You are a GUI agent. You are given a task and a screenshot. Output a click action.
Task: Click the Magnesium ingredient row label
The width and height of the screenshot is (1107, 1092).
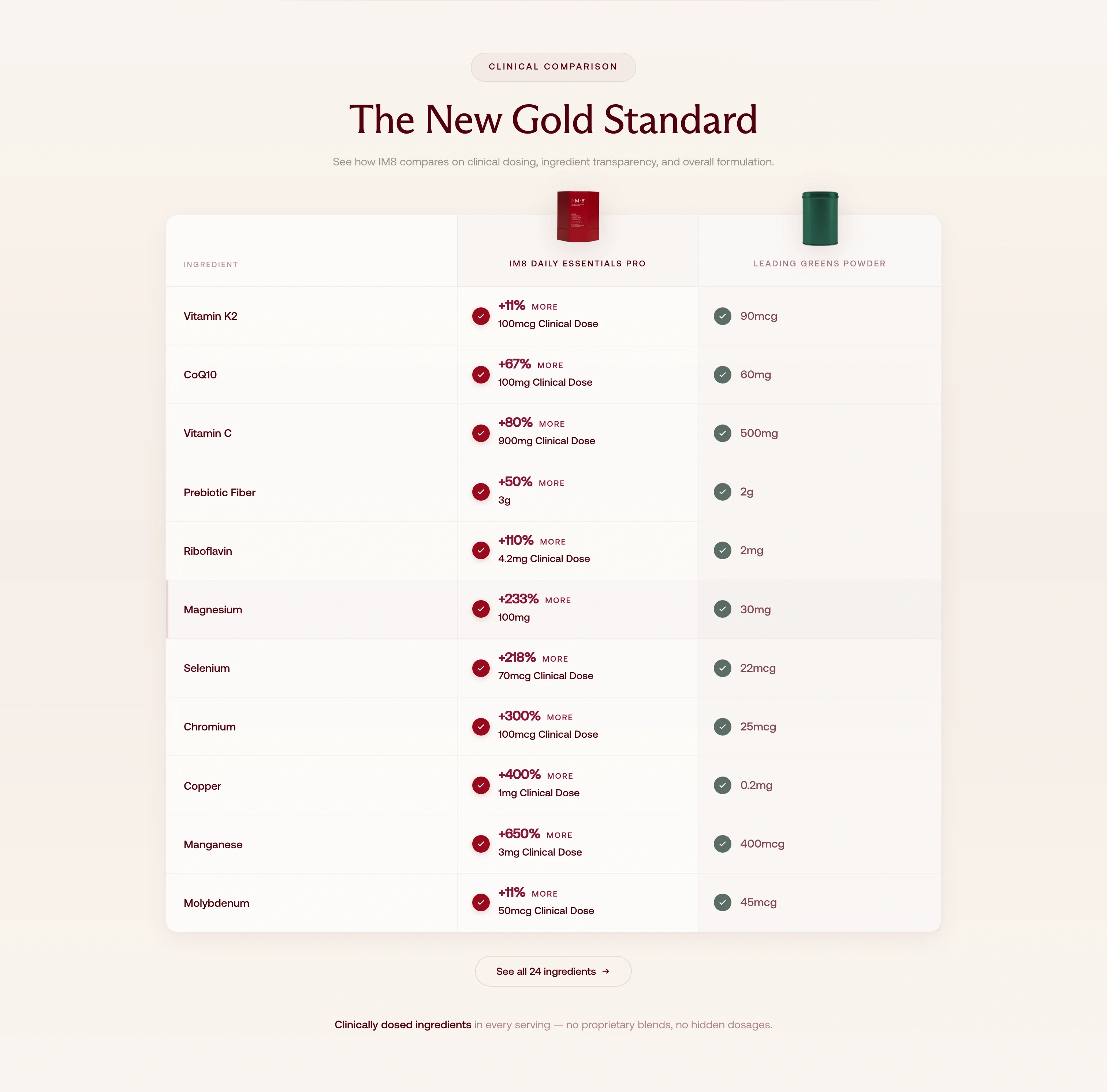click(213, 610)
